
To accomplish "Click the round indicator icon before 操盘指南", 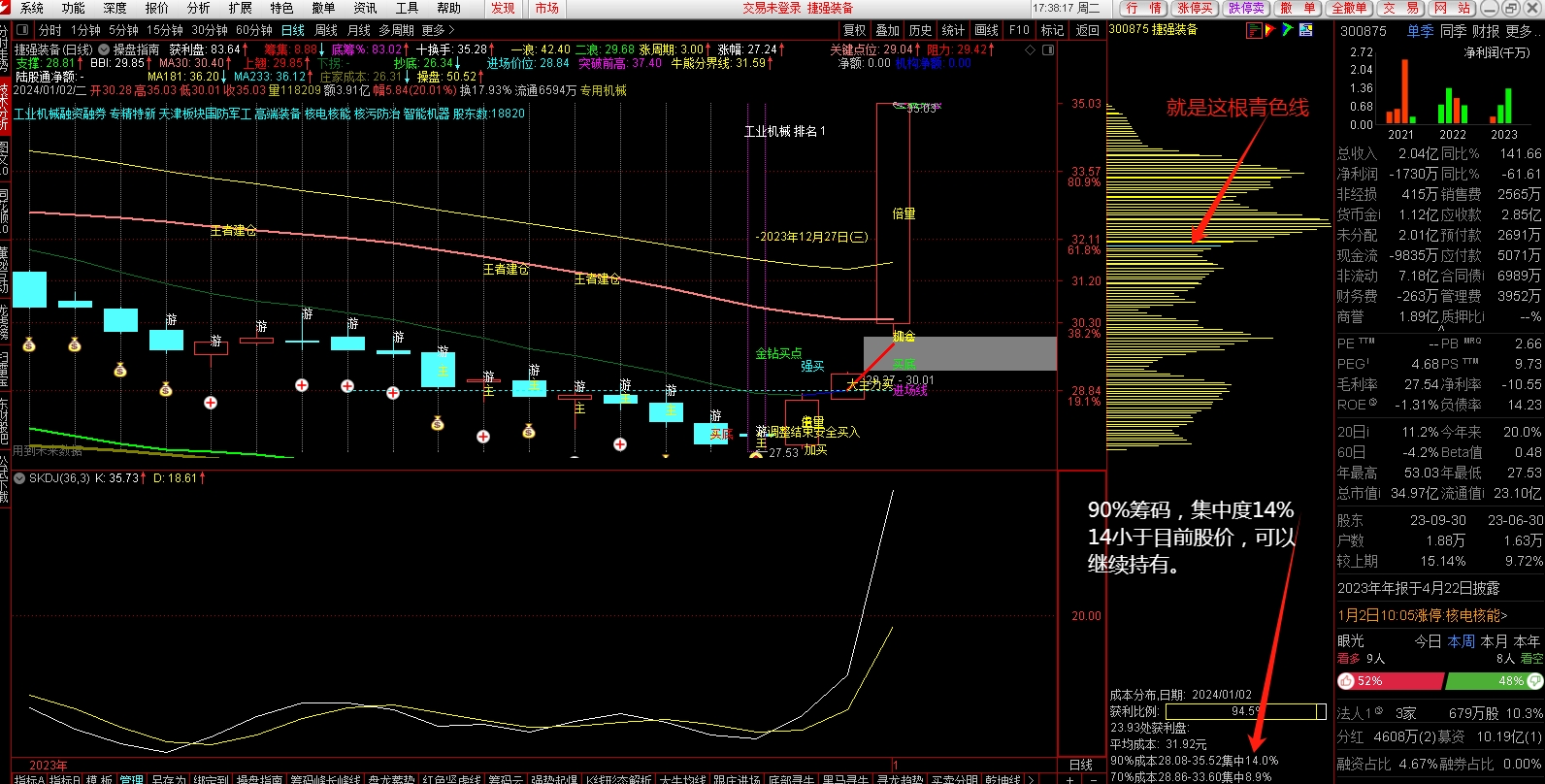I will click(103, 49).
